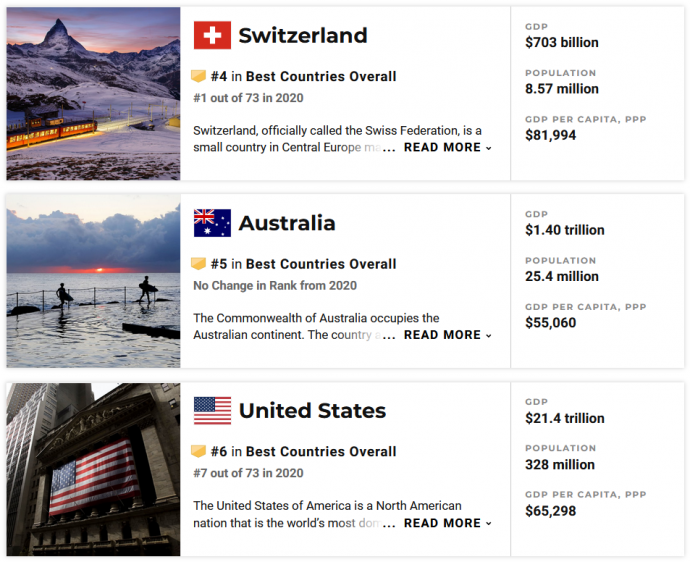This screenshot has height=562, width=690.
Task: Click United States' $65,298 GDP per capita
Action: coord(550,511)
